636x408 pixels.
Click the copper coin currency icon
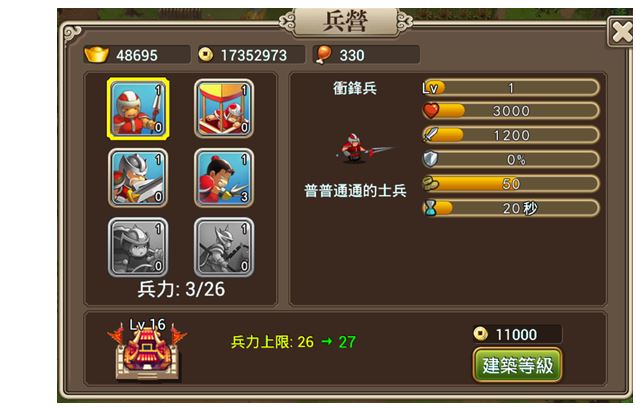click(206, 54)
